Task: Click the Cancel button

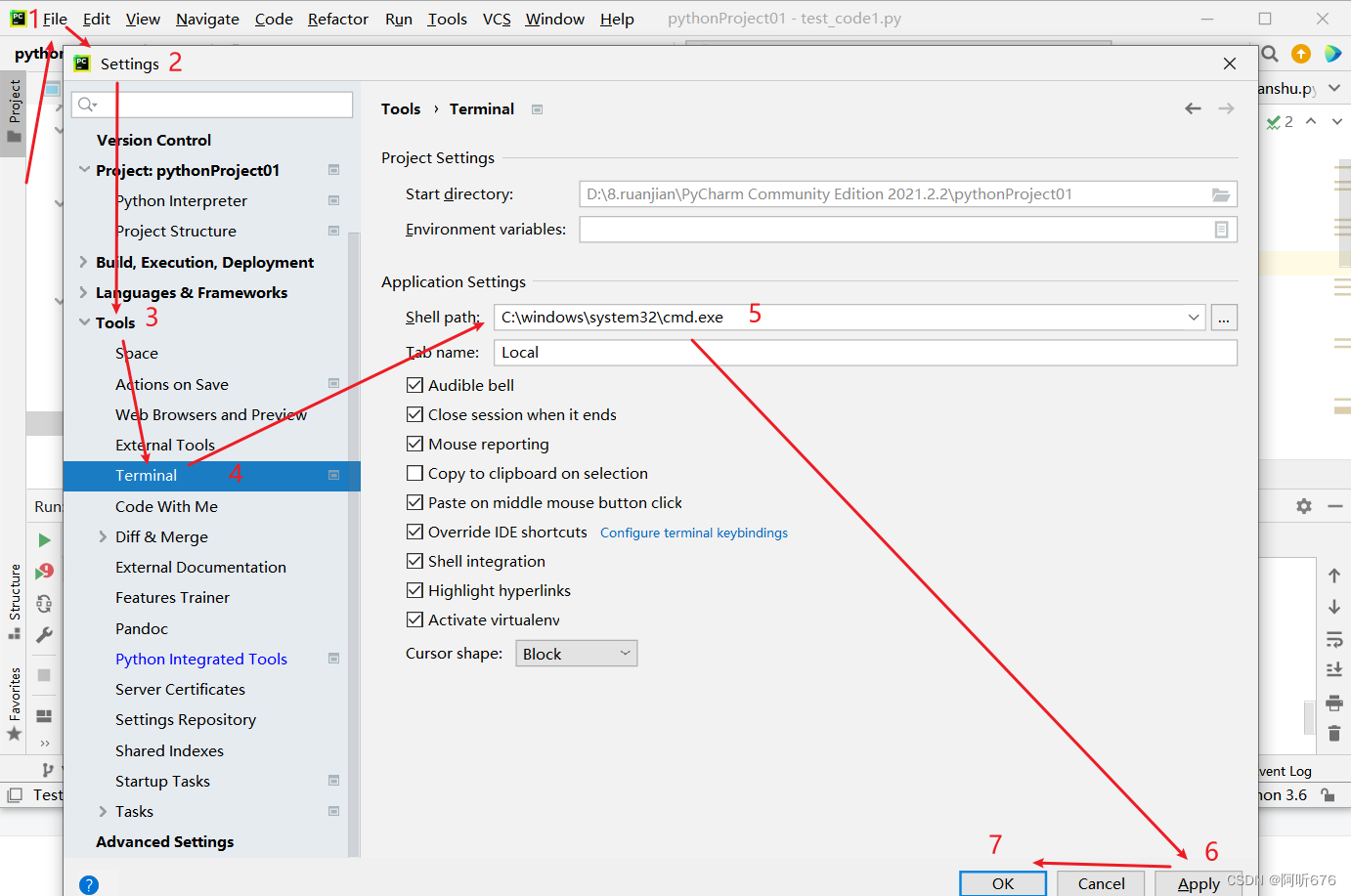Action: (x=1101, y=883)
